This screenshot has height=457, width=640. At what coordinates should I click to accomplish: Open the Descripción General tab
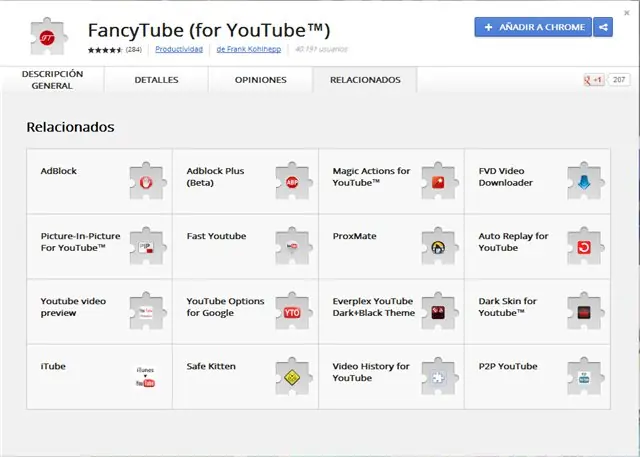pyautogui.click(x=52, y=80)
